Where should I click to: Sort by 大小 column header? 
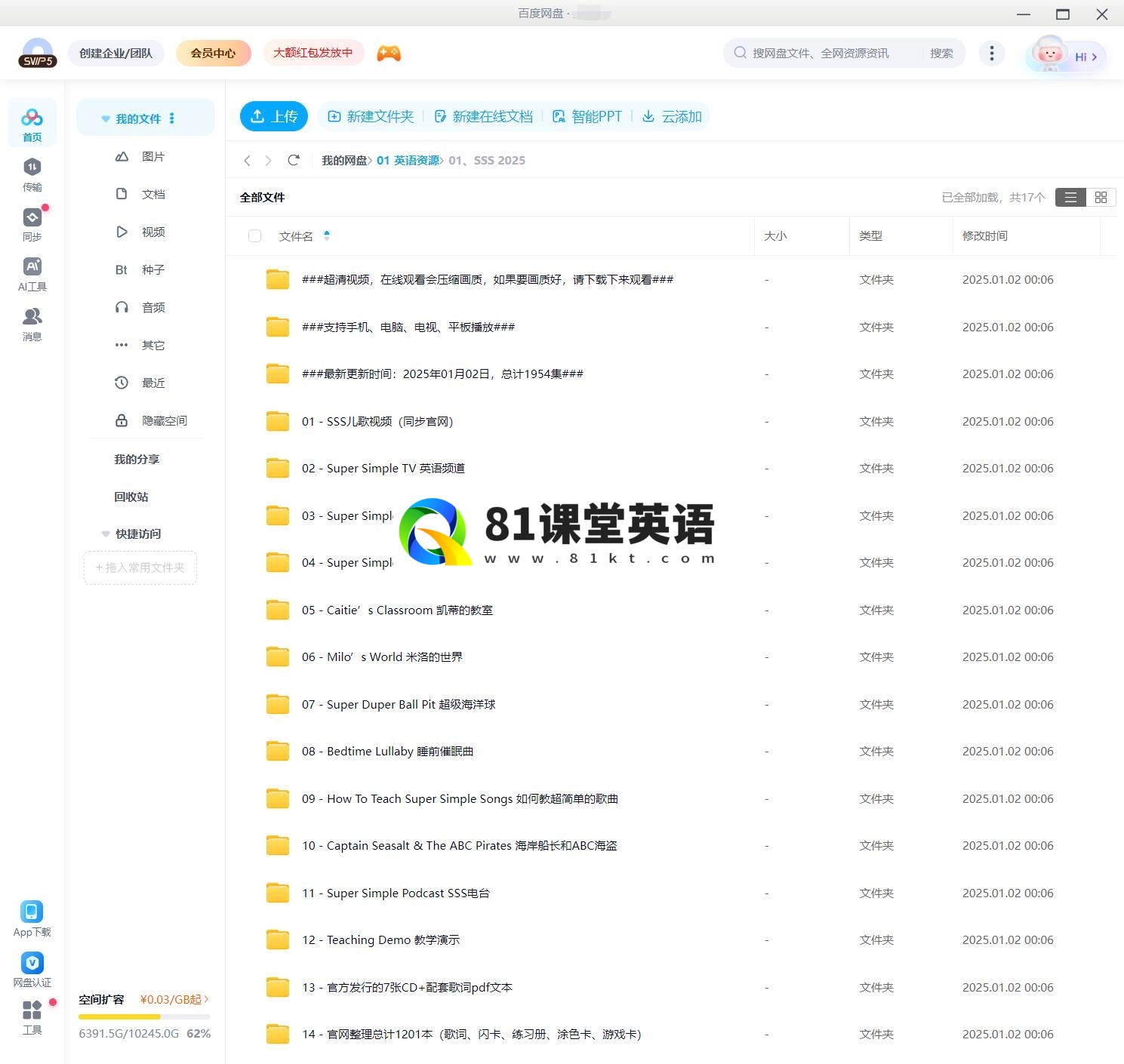[775, 235]
